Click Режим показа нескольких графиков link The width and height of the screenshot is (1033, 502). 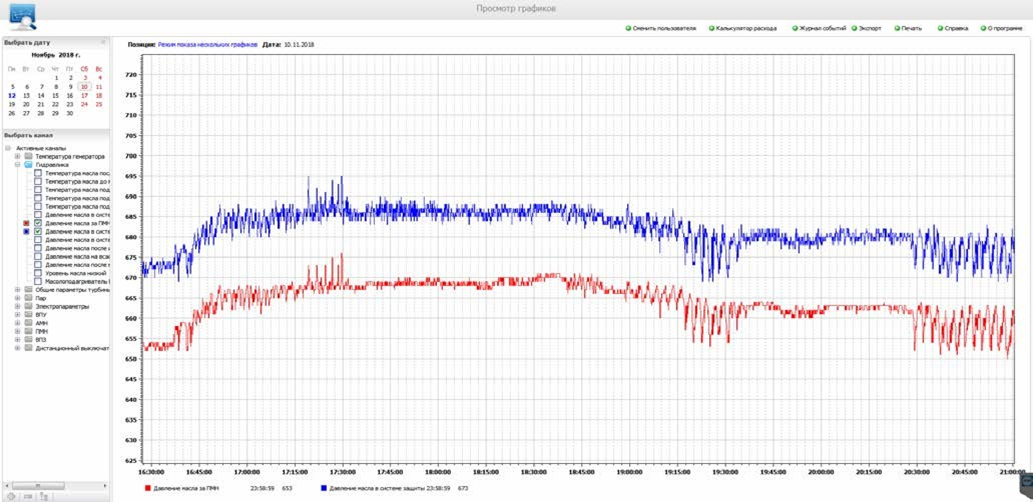(208, 44)
